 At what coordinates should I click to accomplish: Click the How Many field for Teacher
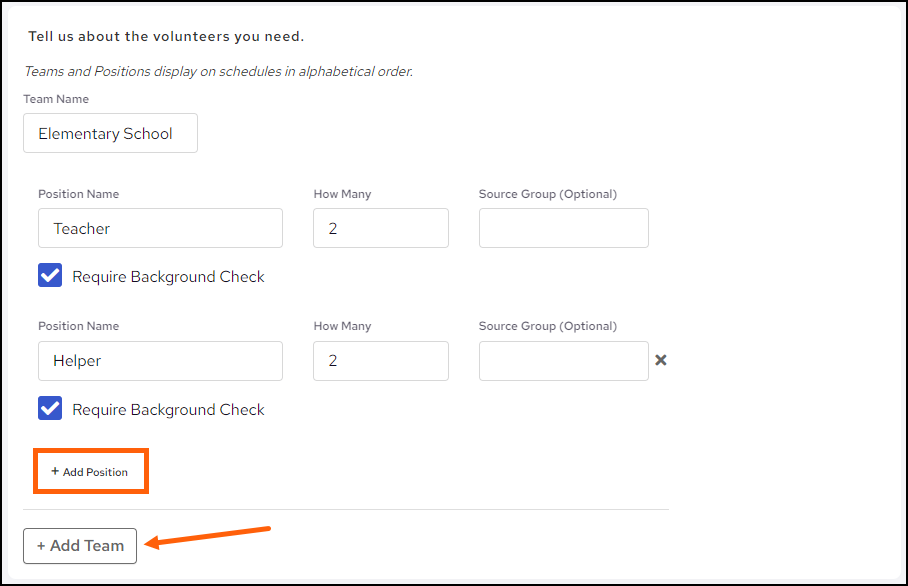point(380,228)
